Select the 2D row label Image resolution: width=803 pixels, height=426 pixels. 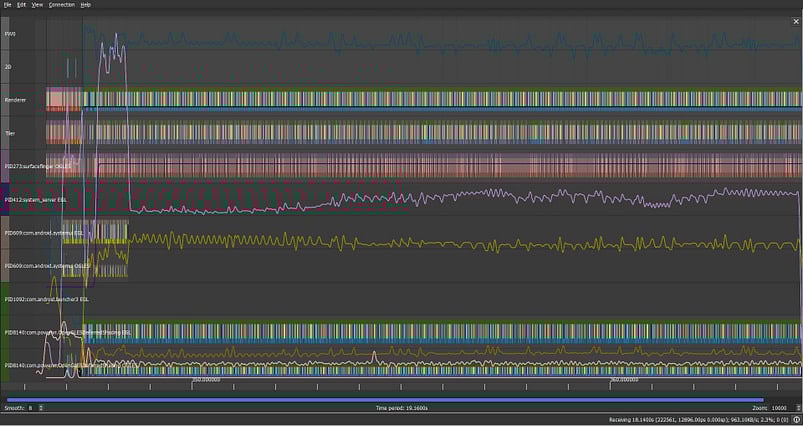7,67
